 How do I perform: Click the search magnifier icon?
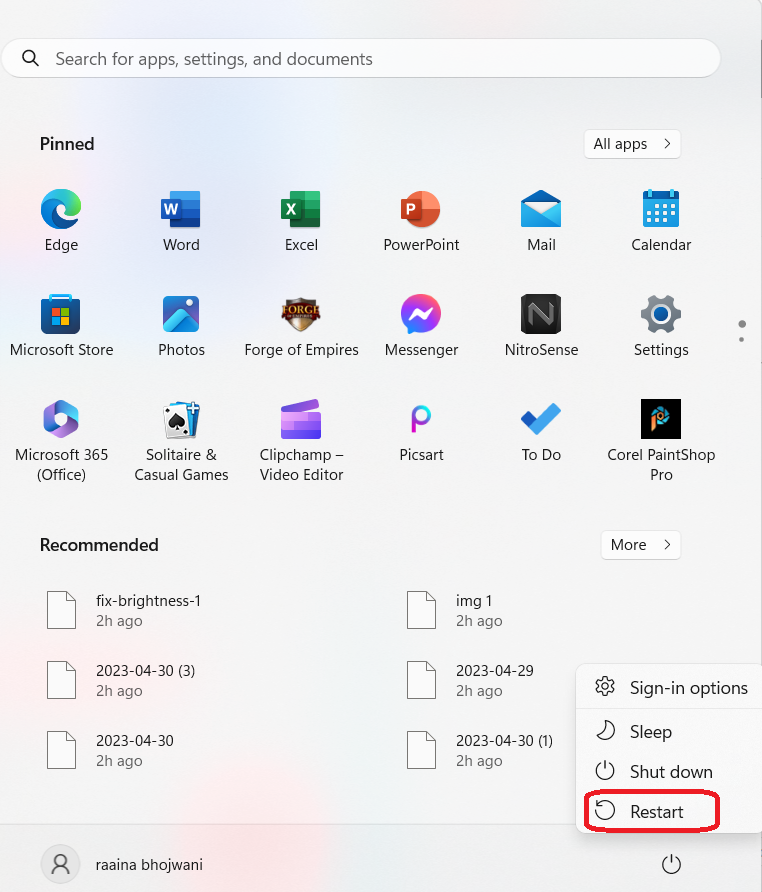[30, 58]
